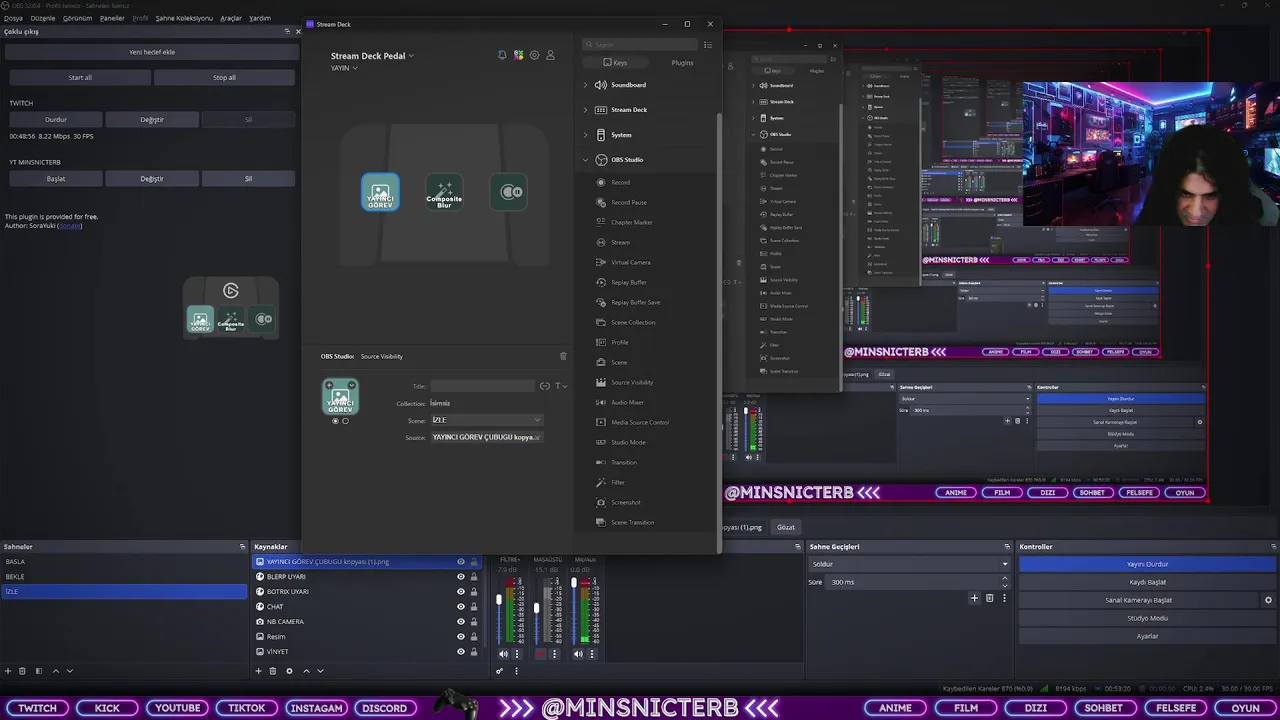The height and width of the screenshot is (720, 1280).
Task: Select the YAYINCI GÖREV pedal key in Stream Deck
Action: pyautogui.click(x=380, y=192)
